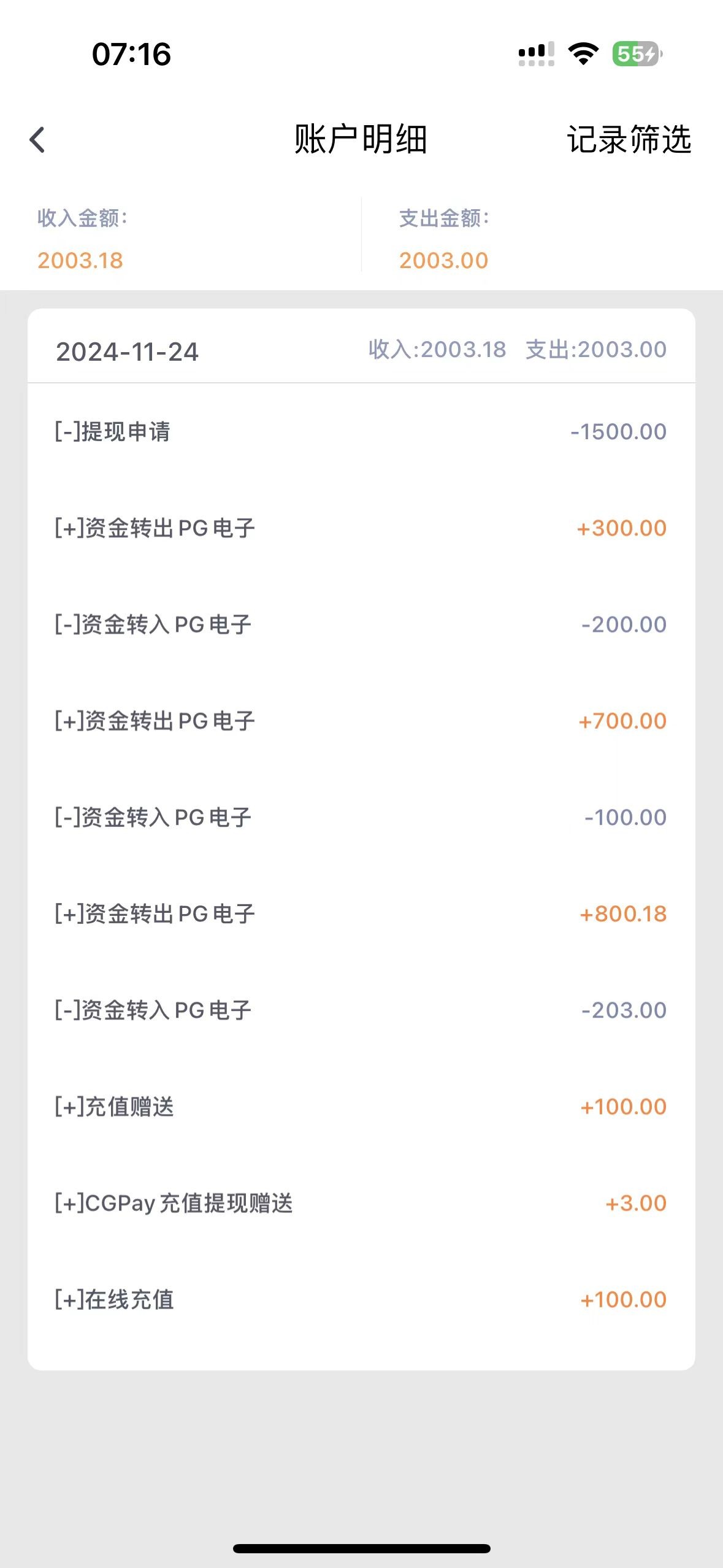Tap the 收入金额 total 2003.18
This screenshot has height=1568, width=723.
click(x=80, y=260)
